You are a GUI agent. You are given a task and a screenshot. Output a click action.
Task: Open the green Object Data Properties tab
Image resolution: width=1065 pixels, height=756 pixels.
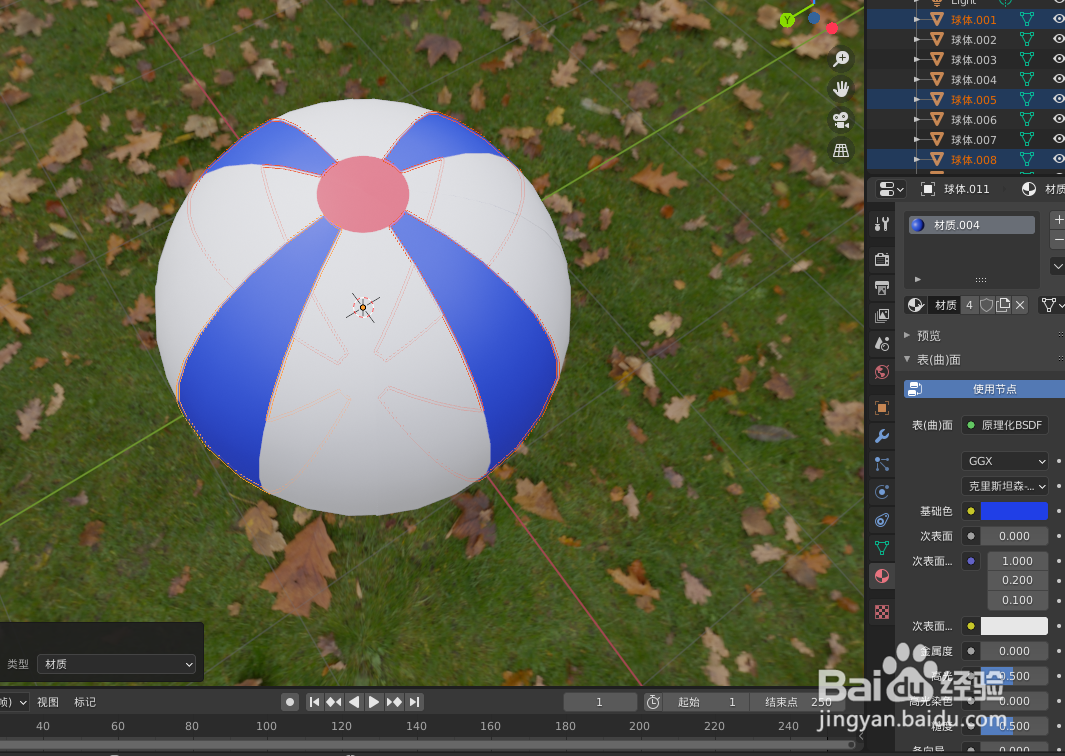(x=881, y=547)
